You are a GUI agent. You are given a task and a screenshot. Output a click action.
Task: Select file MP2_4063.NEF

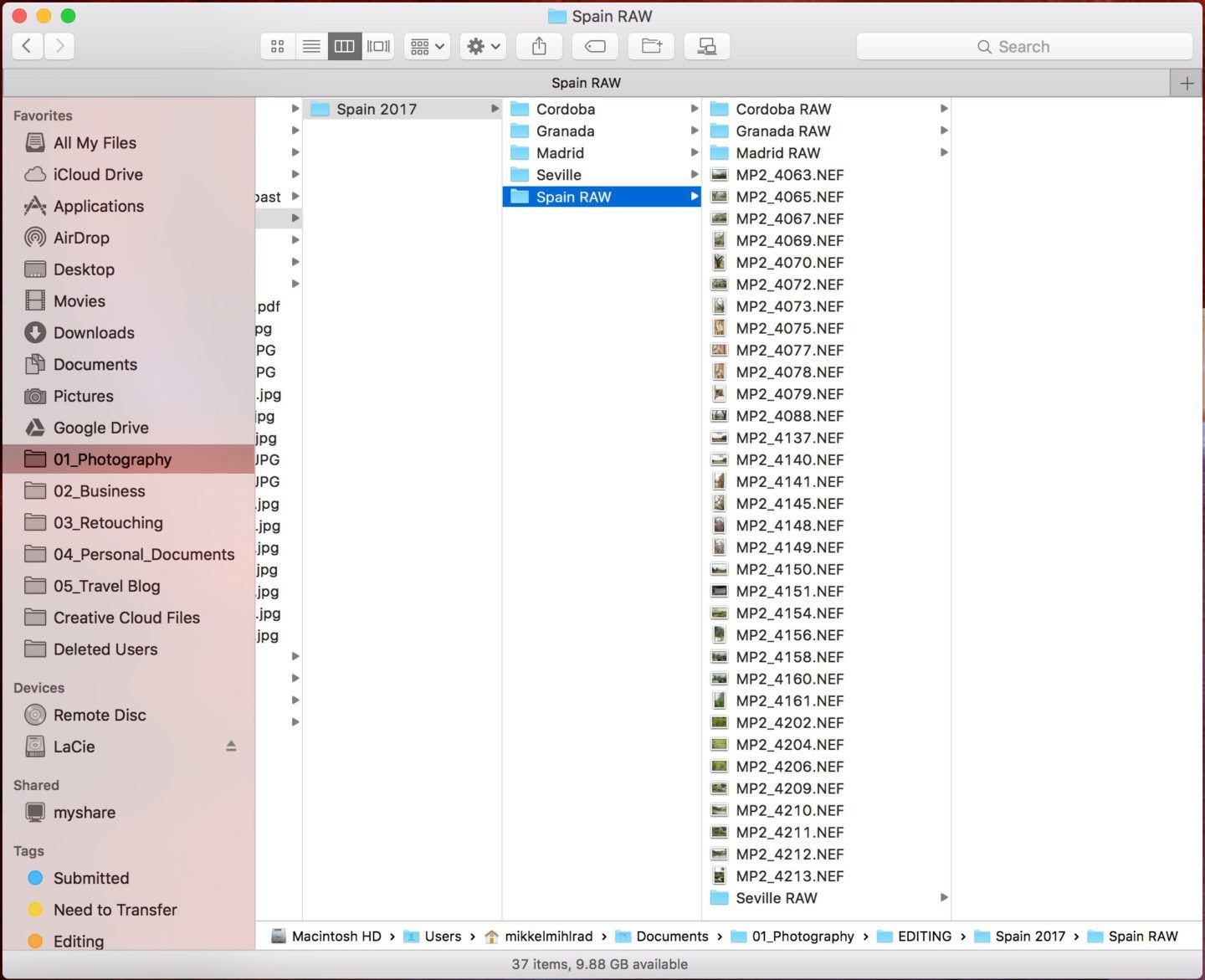tap(828, 175)
